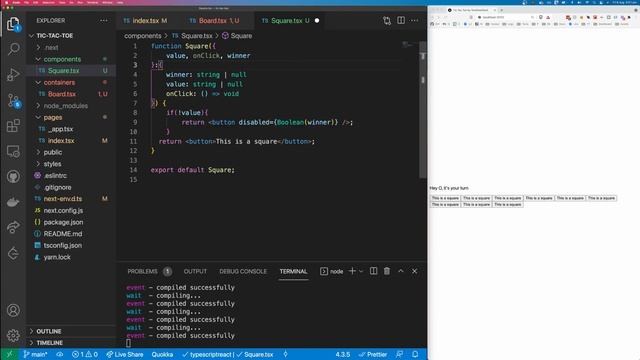Open the Run and Debug view

click(13, 75)
